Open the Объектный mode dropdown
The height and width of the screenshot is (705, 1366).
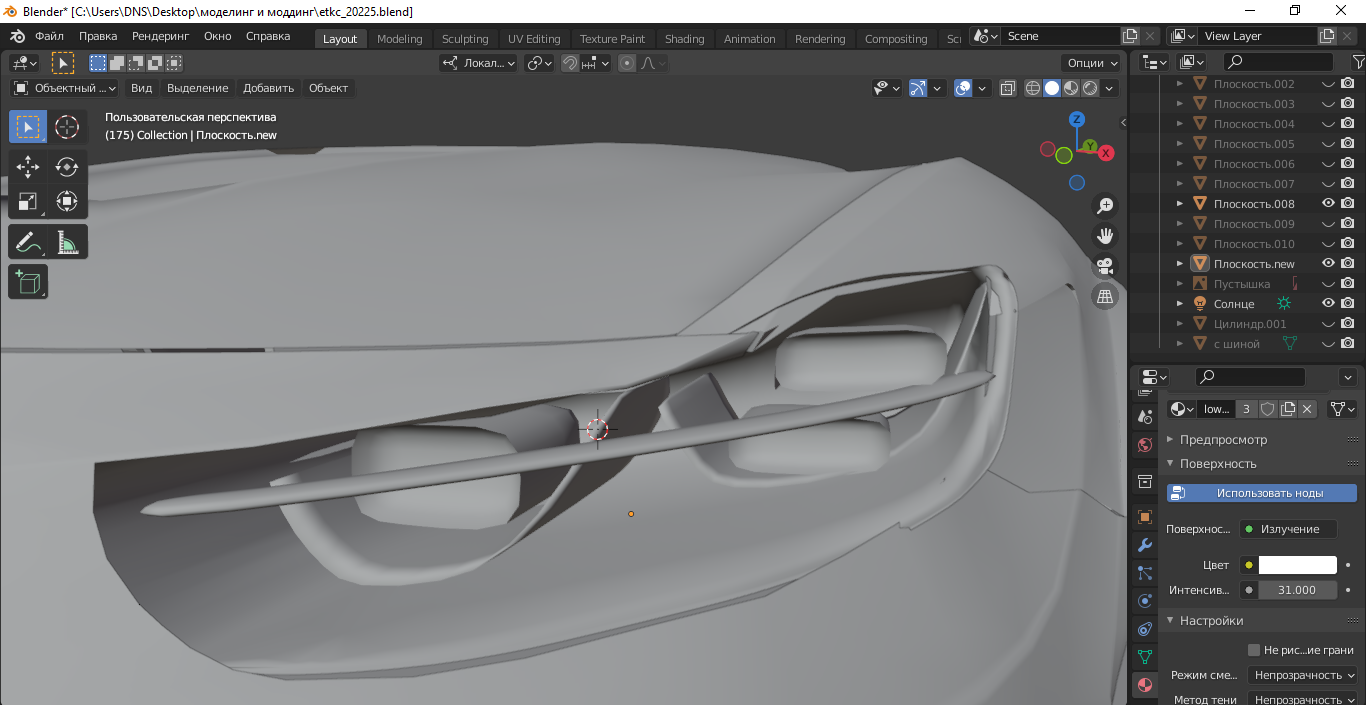coord(65,88)
